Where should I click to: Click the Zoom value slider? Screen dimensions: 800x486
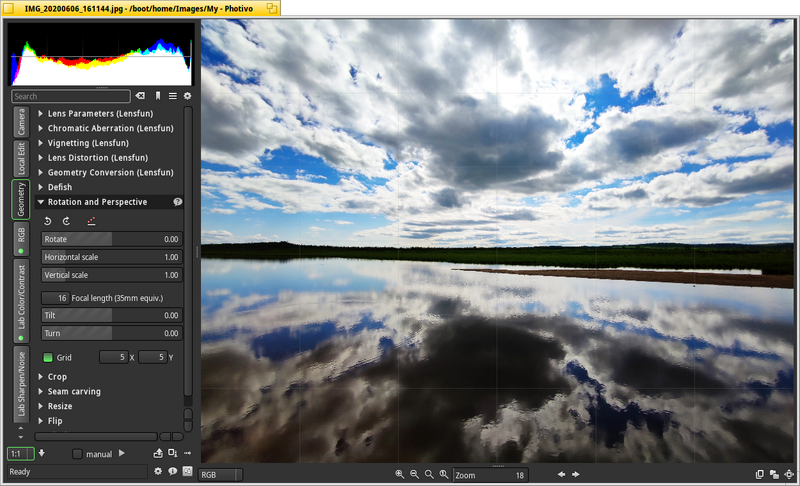point(490,475)
